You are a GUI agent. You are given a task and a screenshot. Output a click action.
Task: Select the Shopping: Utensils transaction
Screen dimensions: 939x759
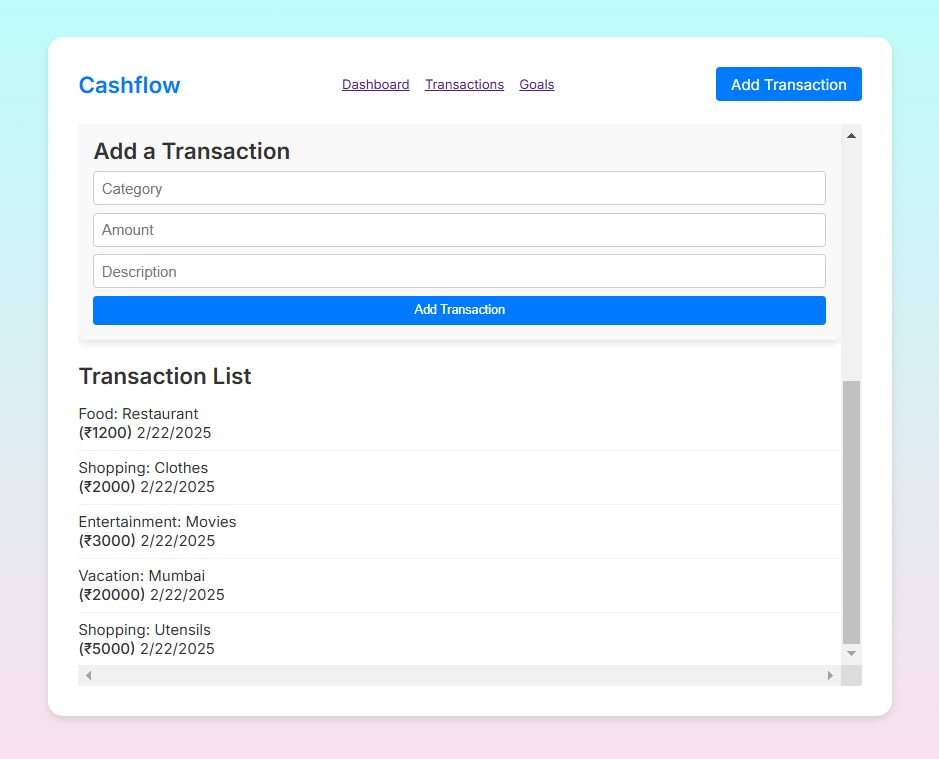pos(144,639)
